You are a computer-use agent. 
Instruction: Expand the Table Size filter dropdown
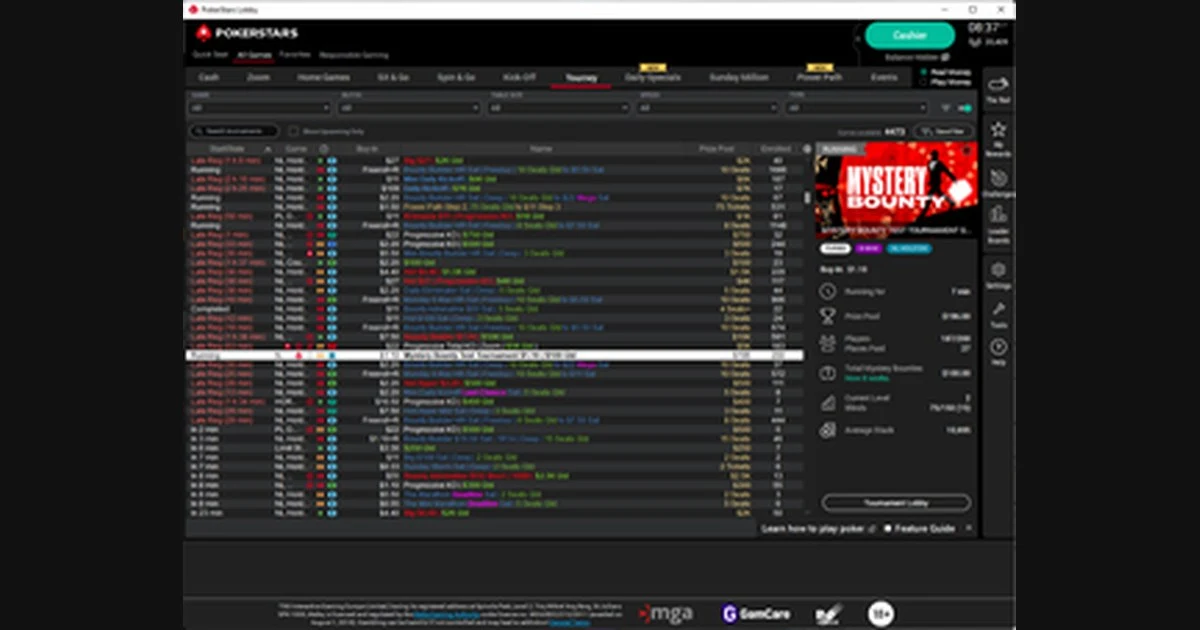click(559, 107)
